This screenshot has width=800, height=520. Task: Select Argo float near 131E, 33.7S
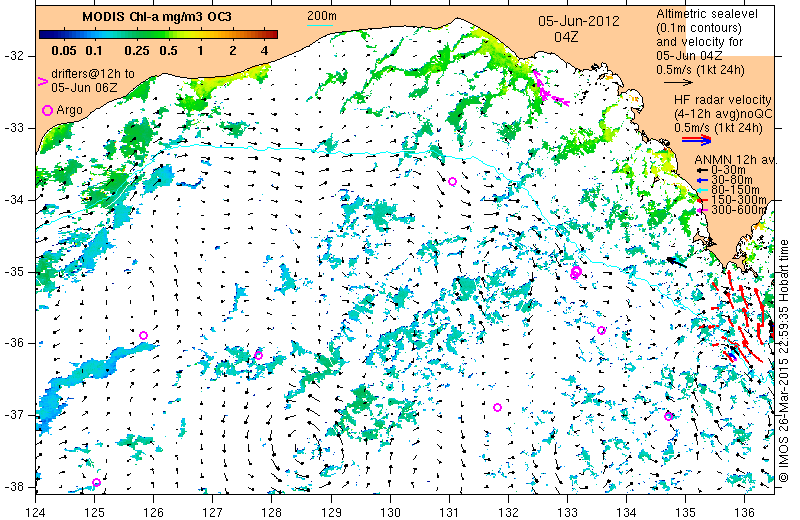pyautogui.click(x=452, y=181)
